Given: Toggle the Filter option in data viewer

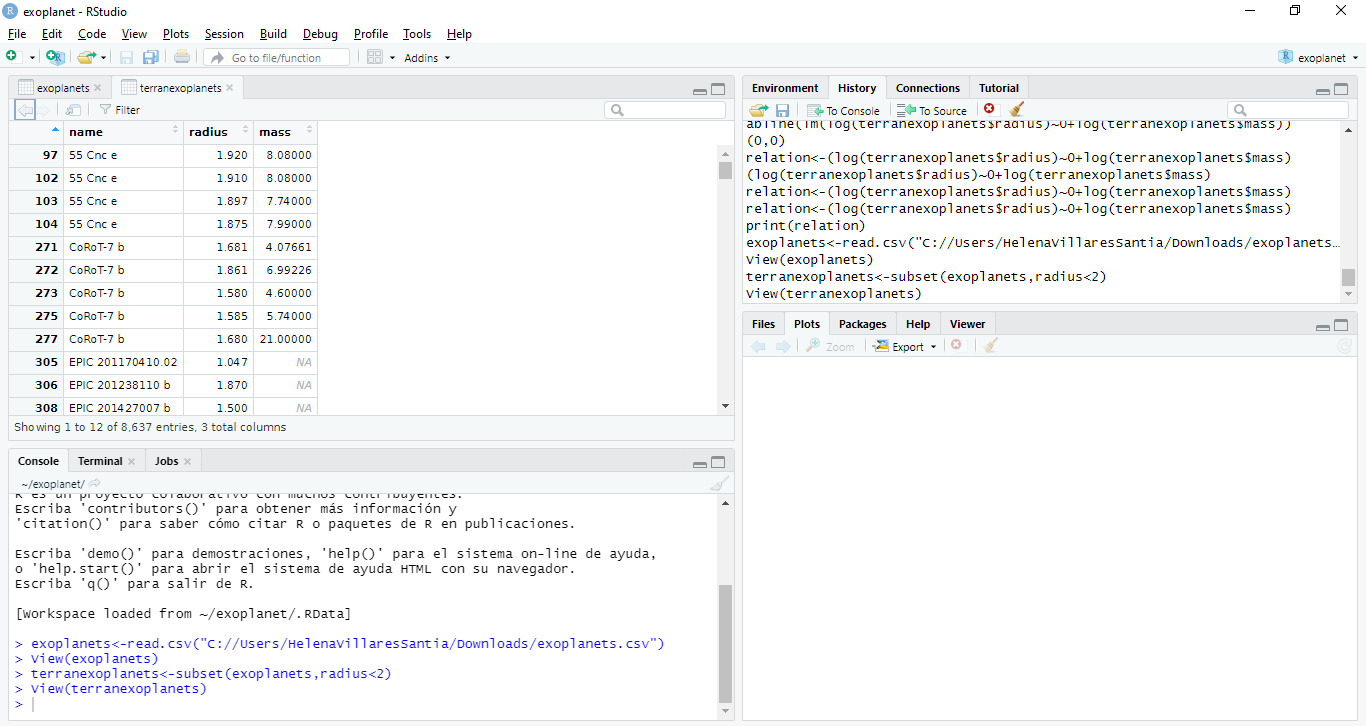Looking at the screenshot, I should pyautogui.click(x=119, y=110).
